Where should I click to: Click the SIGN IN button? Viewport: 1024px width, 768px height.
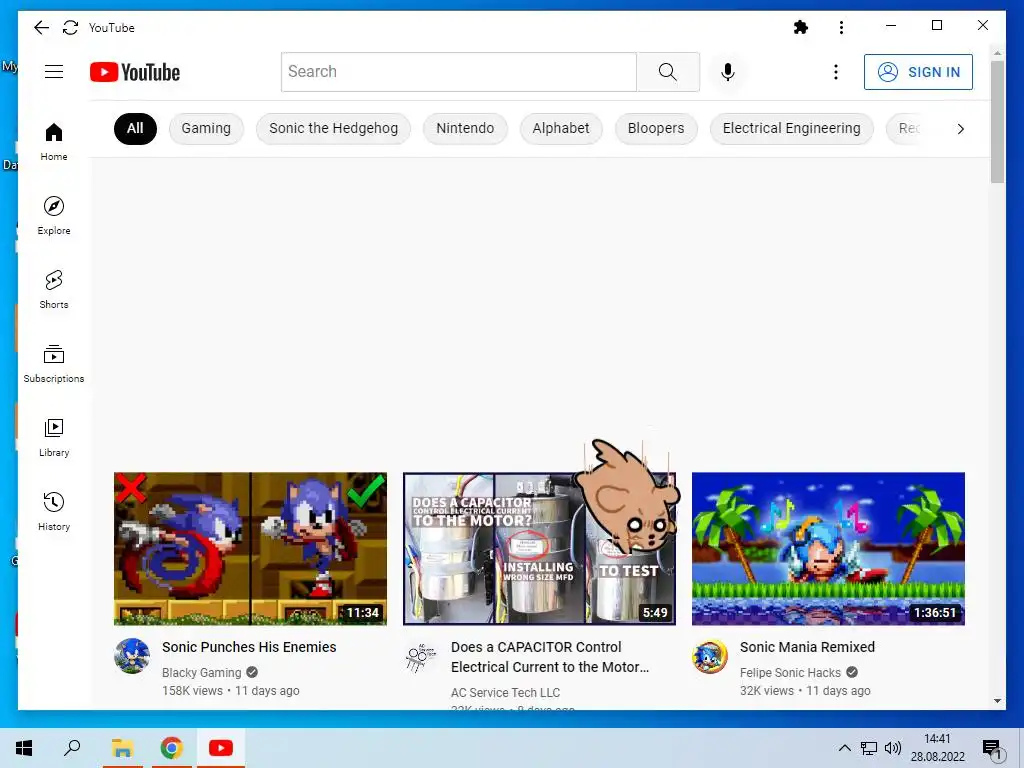(918, 72)
